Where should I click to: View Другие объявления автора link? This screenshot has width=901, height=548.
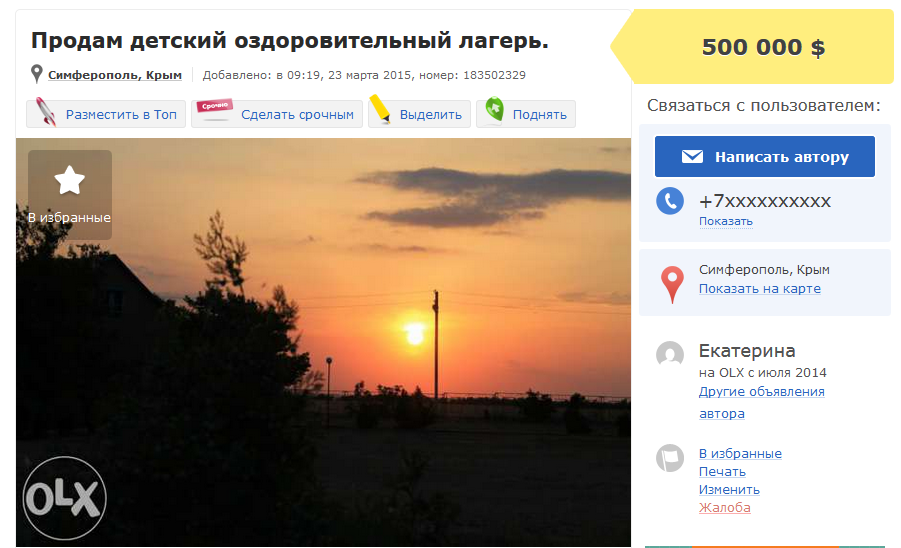coord(761,402)
